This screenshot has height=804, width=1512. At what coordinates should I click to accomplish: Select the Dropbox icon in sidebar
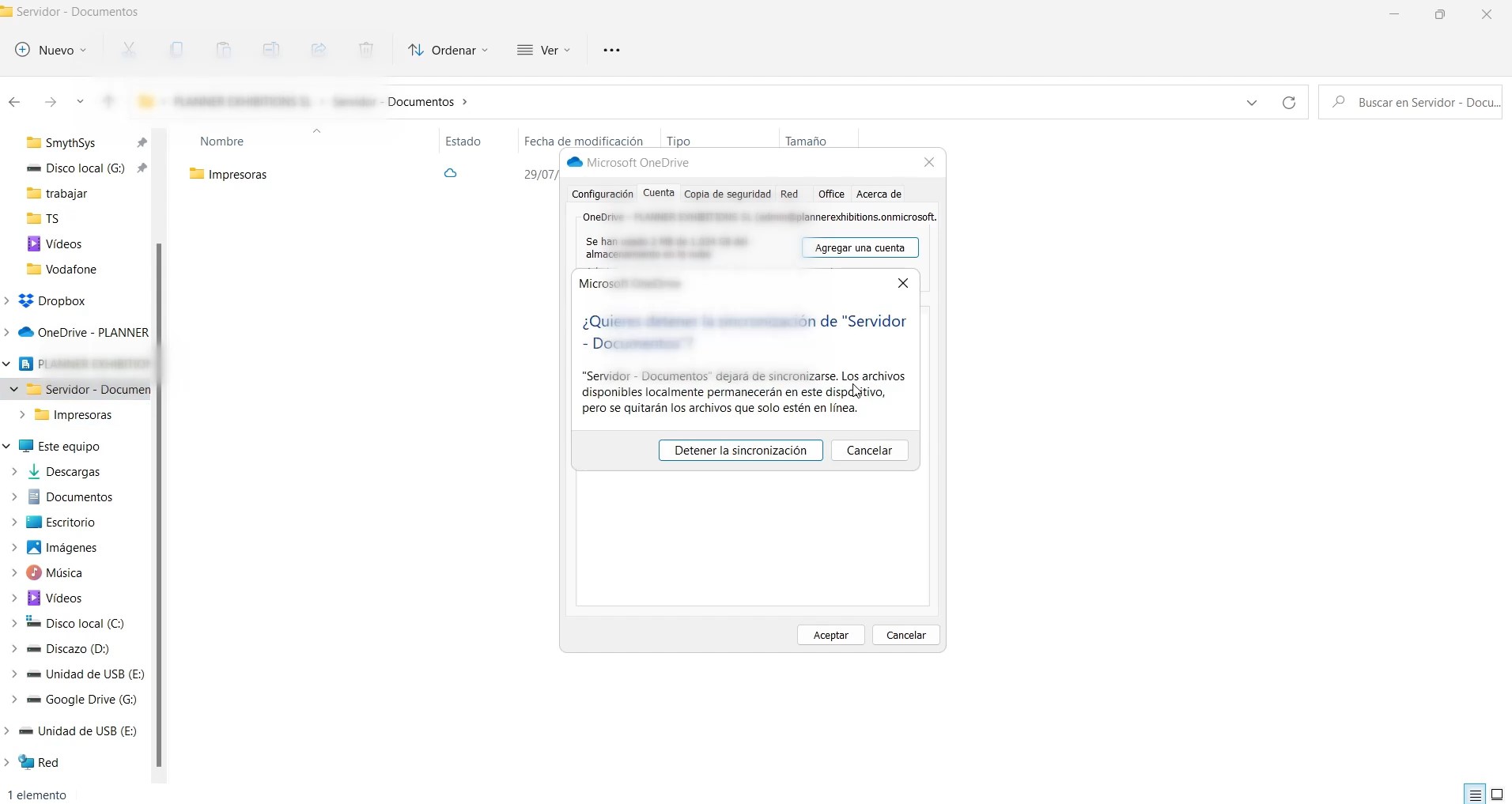26,300
